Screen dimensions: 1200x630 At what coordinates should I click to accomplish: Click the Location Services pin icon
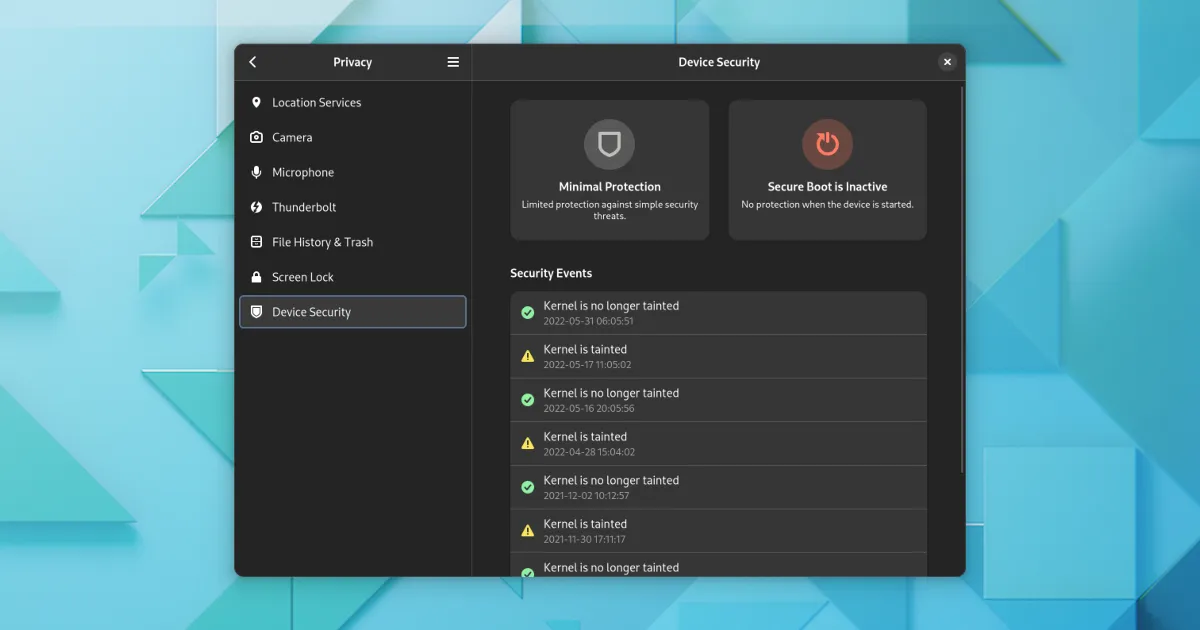pos(256,102)
